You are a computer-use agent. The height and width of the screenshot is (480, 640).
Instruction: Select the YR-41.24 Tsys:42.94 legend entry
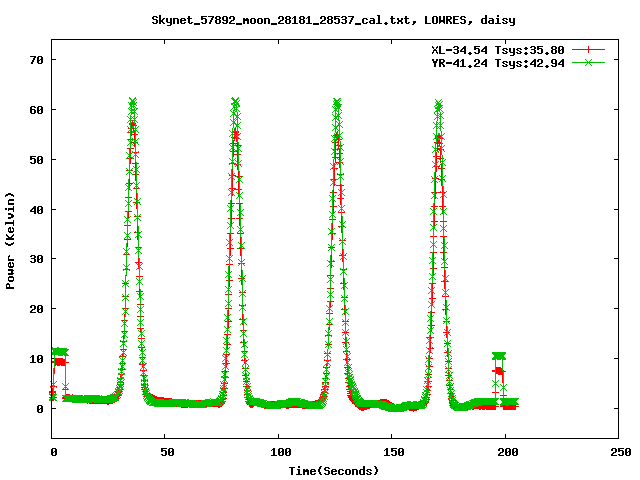click(x=498, y=63)
